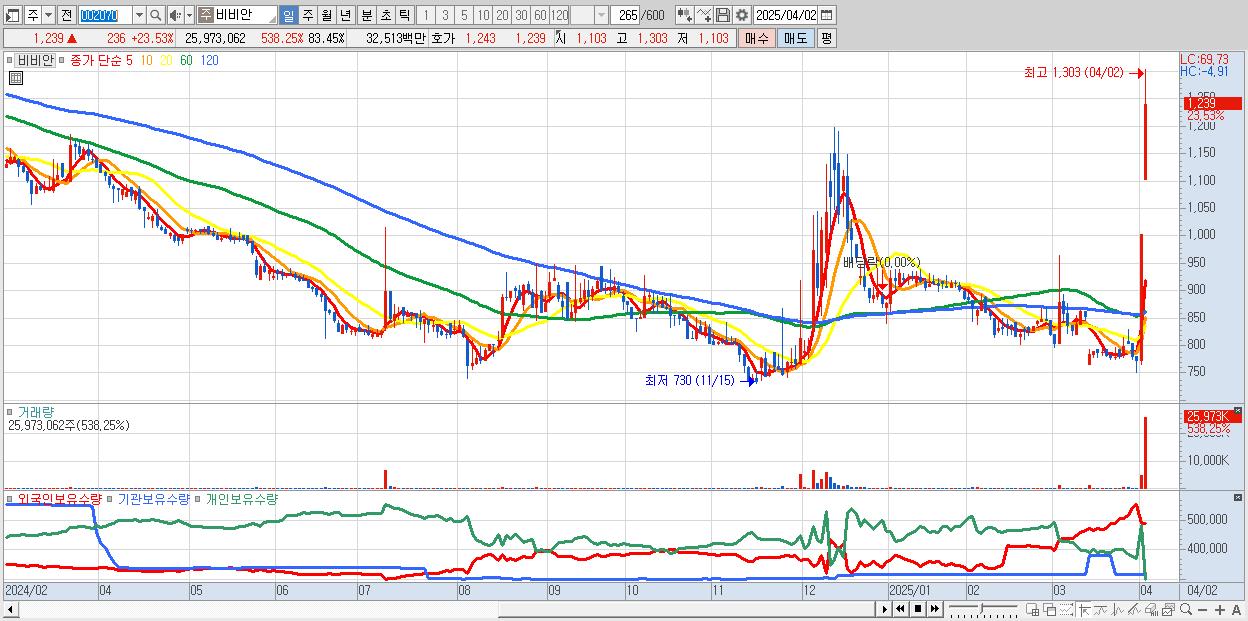This screenshot has width=1248, height=621.
Task: Click the 전 button in toolbar
Action: (66, 15)
